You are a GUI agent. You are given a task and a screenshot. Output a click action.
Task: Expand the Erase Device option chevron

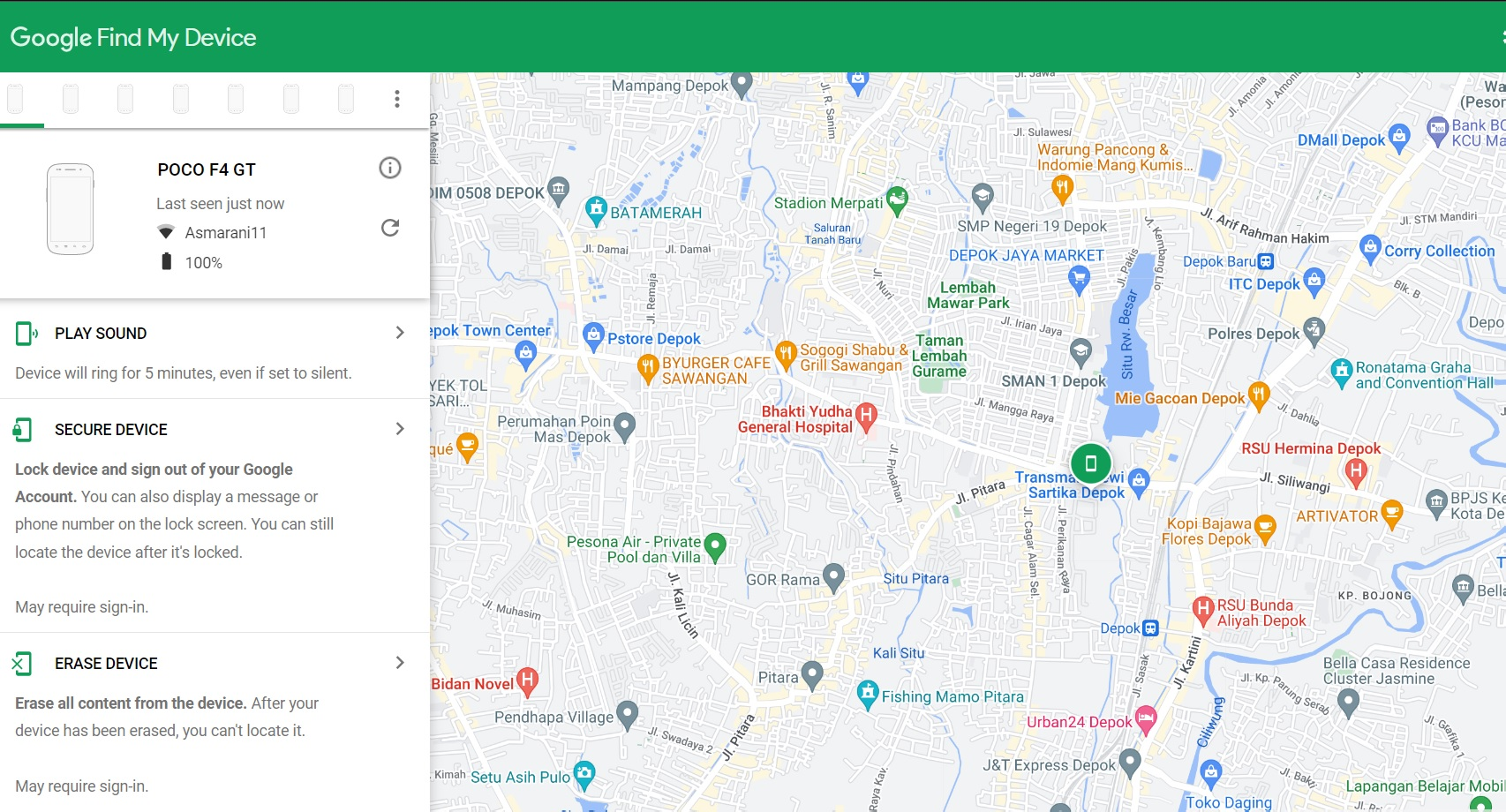[x=400, y=663]
